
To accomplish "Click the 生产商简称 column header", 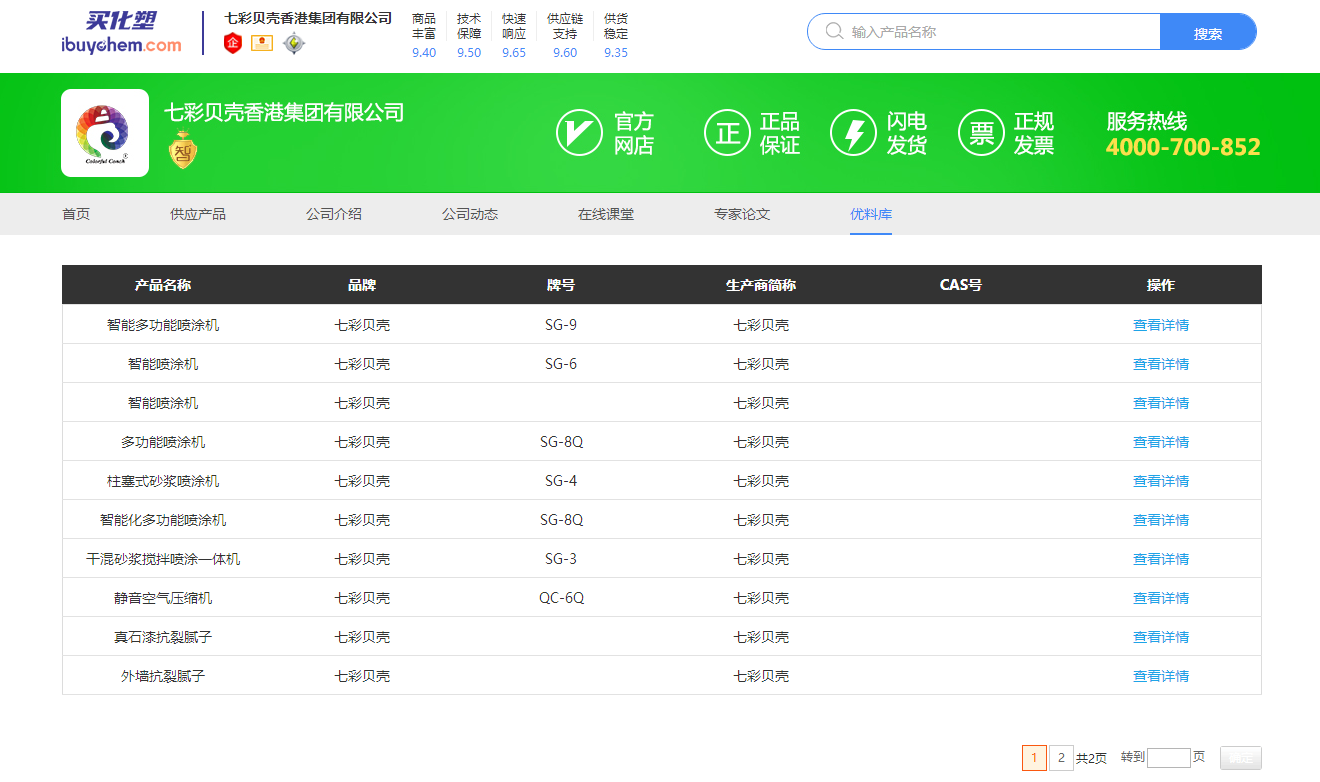I will click(761, 285).
